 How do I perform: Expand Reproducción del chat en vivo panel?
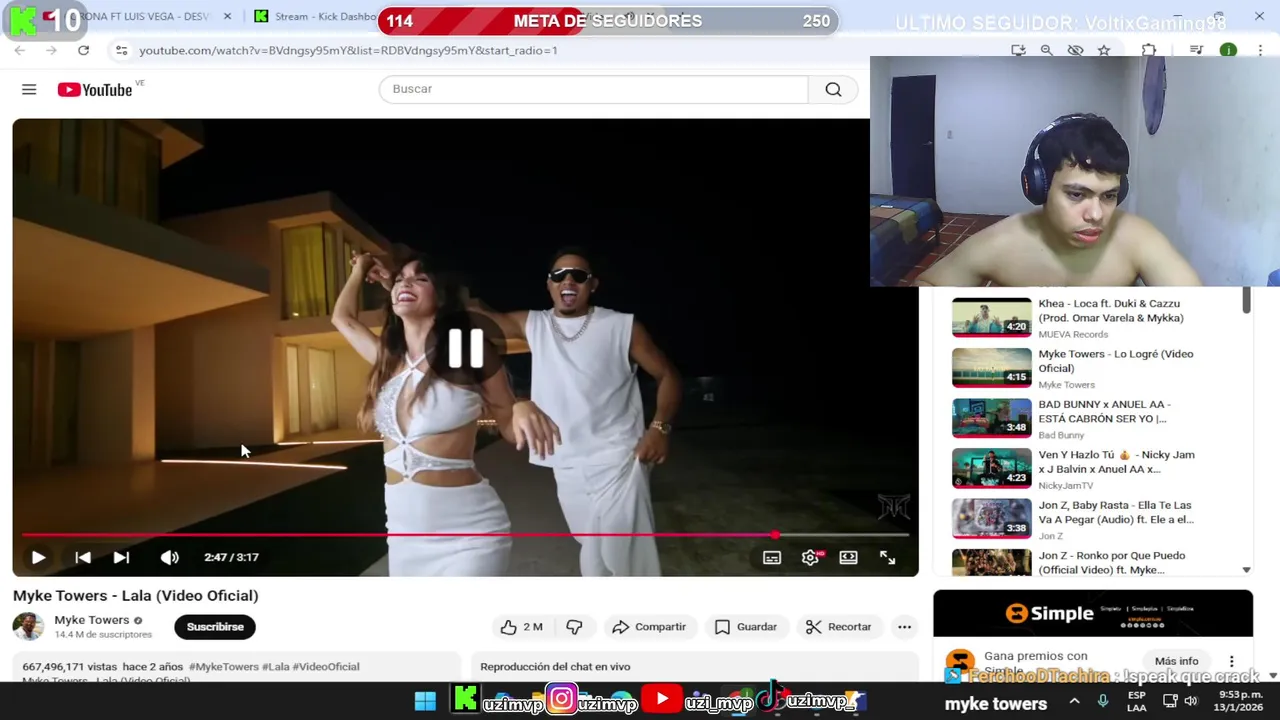point(695,667)
